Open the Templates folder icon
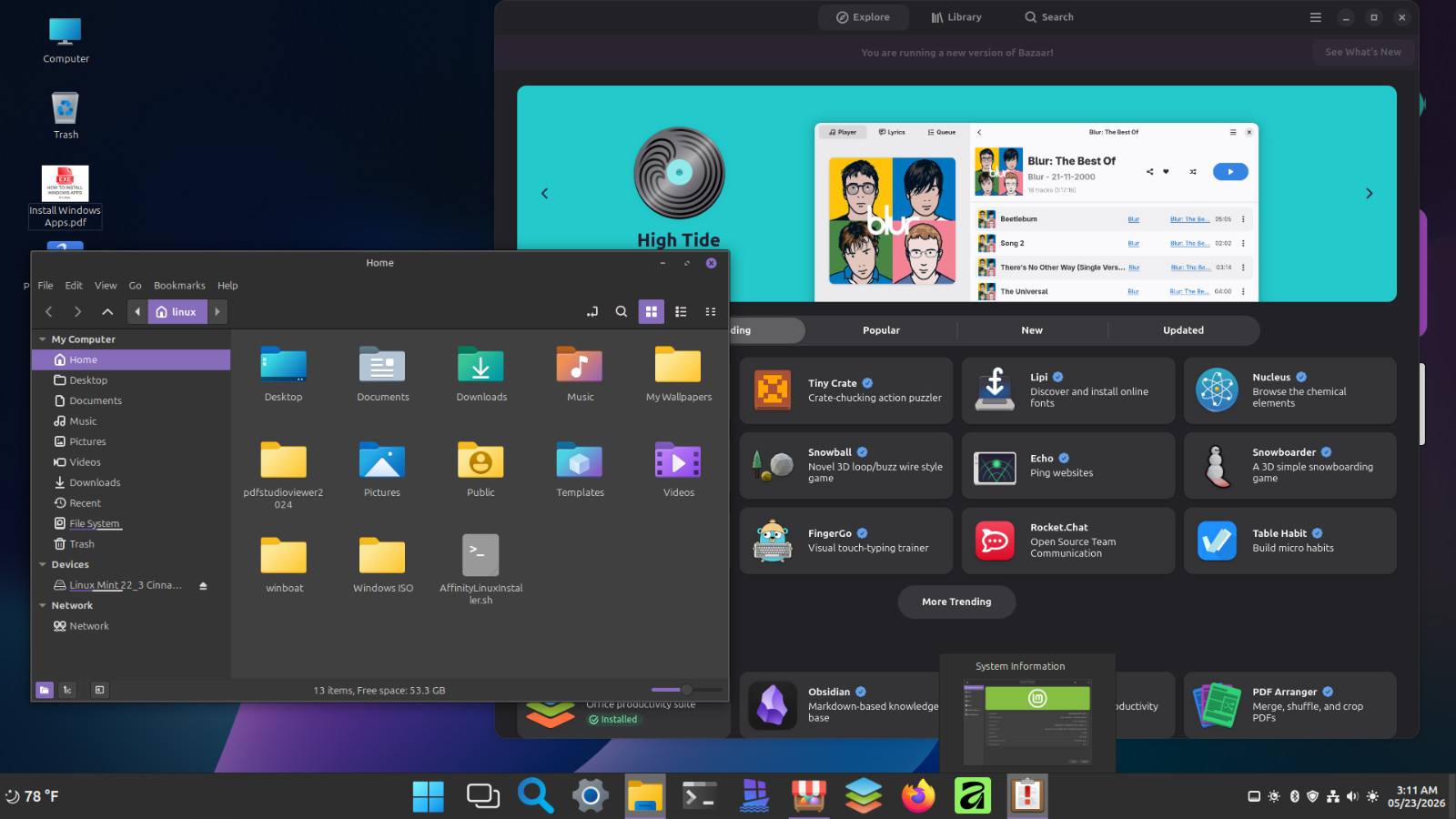Screen dimensions: 1456x819 pos(580,460)
